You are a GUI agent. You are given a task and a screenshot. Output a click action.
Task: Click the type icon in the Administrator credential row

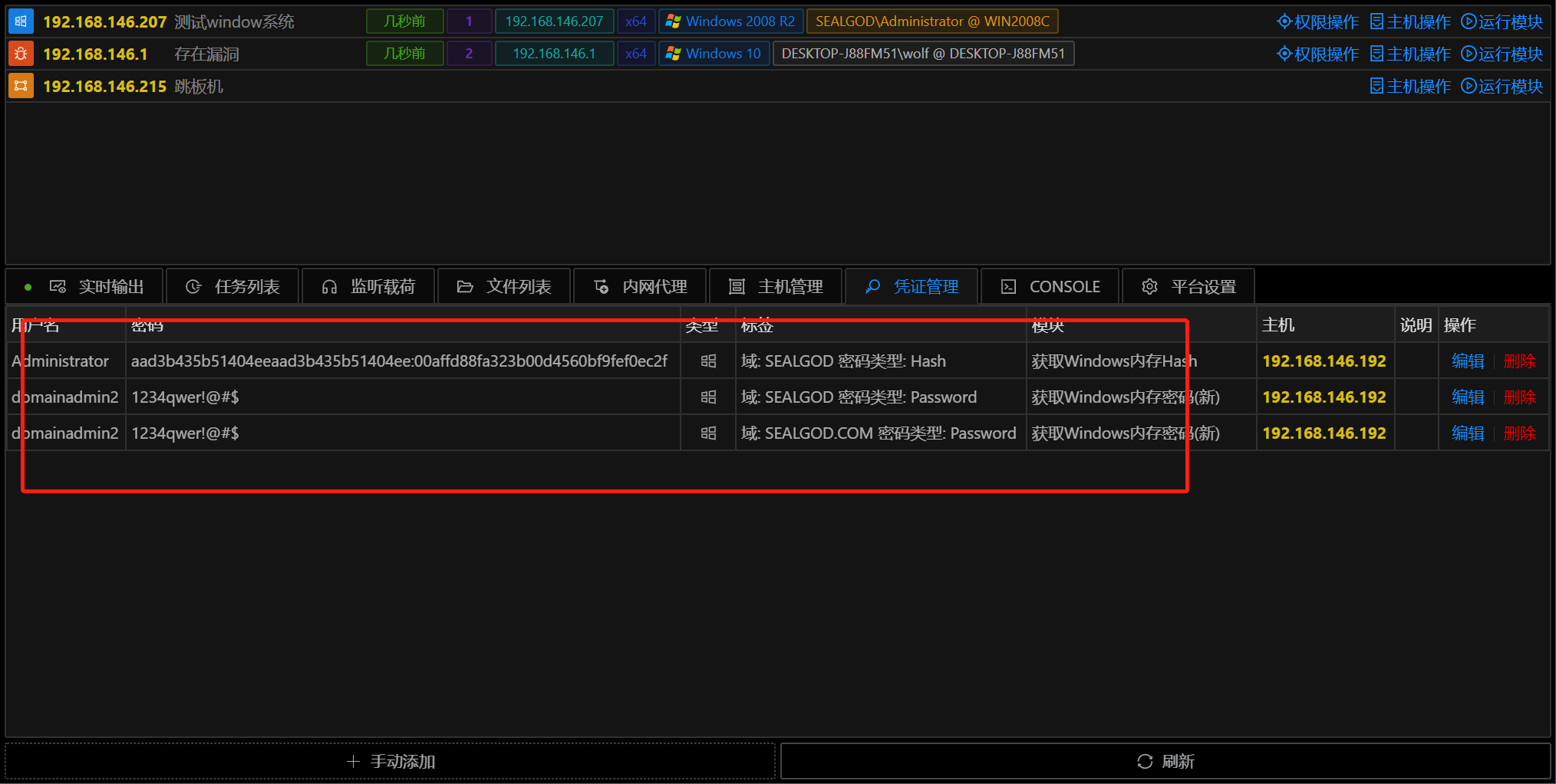point(708,361)
